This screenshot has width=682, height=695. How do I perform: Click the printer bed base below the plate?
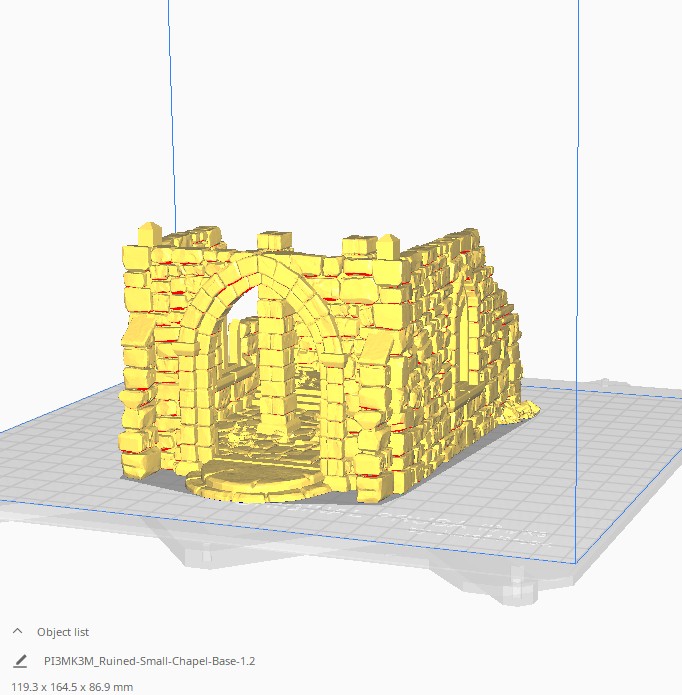[480, 578]
